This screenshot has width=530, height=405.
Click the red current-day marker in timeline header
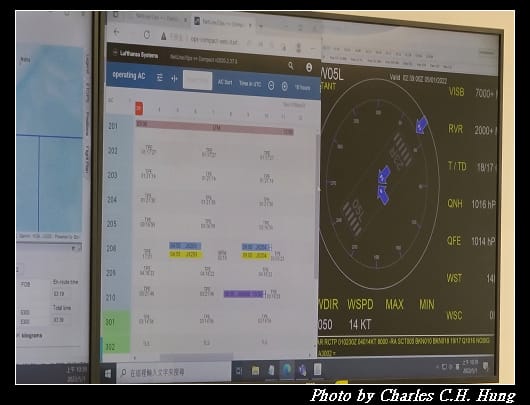pyautogui.click(x=139, y=109)
